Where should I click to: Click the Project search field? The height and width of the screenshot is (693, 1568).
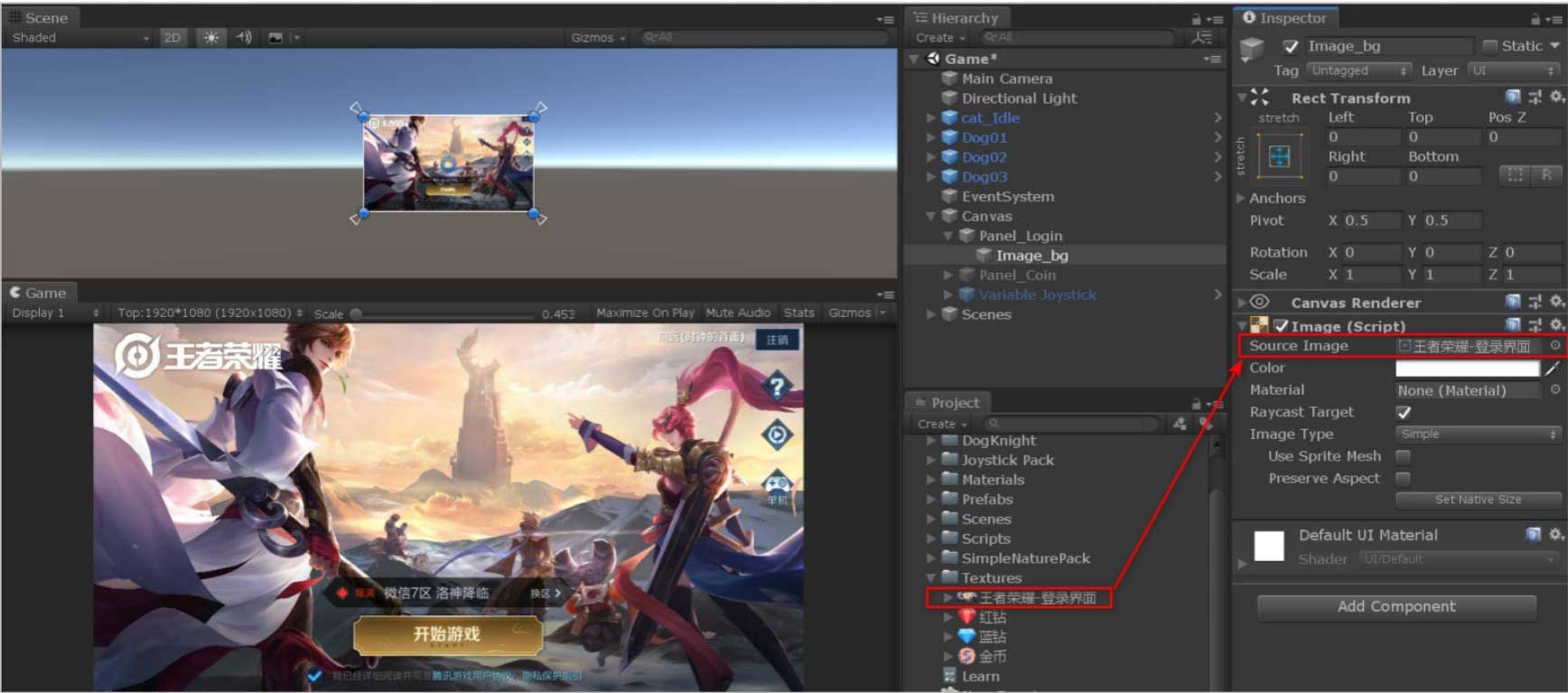(x=1071, y=424)
